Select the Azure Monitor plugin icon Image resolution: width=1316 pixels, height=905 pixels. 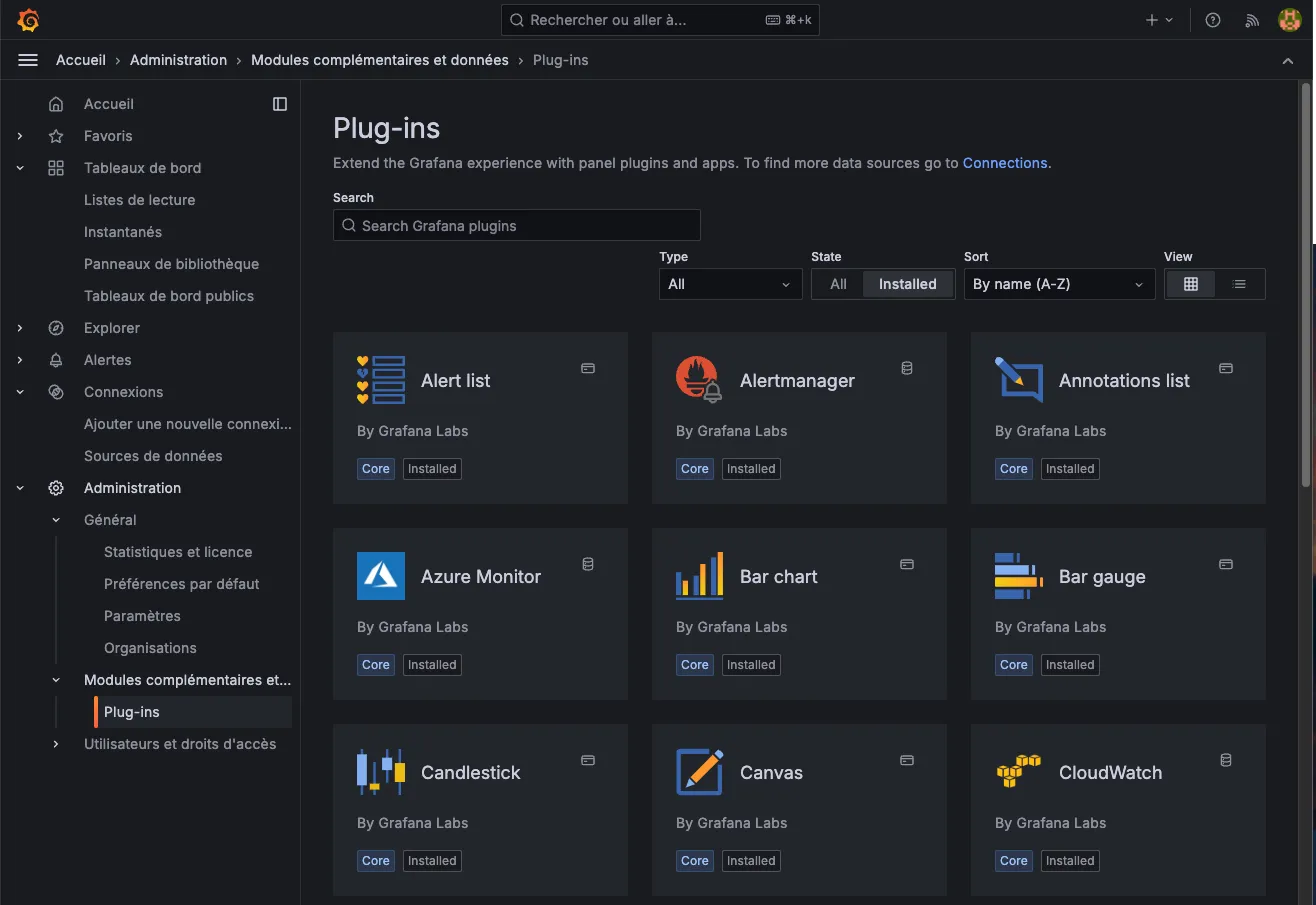379,576
